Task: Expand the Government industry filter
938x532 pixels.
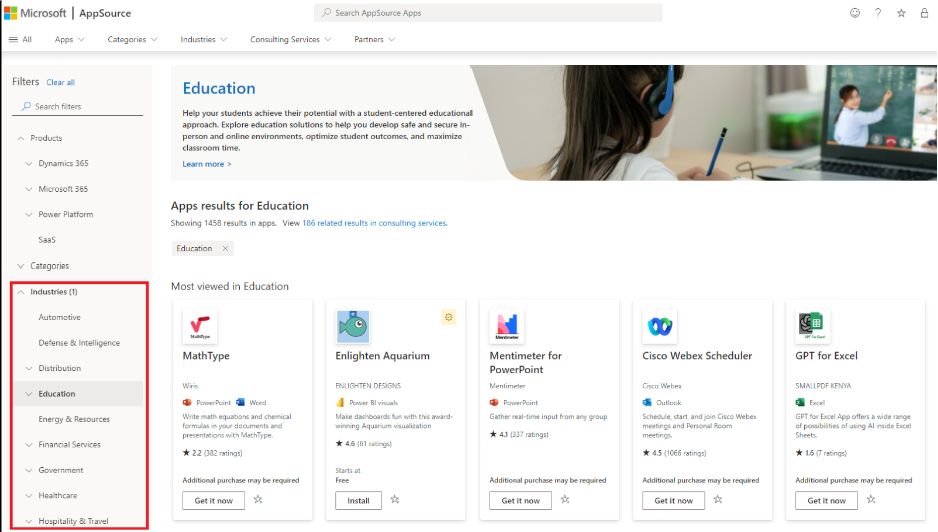Action: coord(29,470)
